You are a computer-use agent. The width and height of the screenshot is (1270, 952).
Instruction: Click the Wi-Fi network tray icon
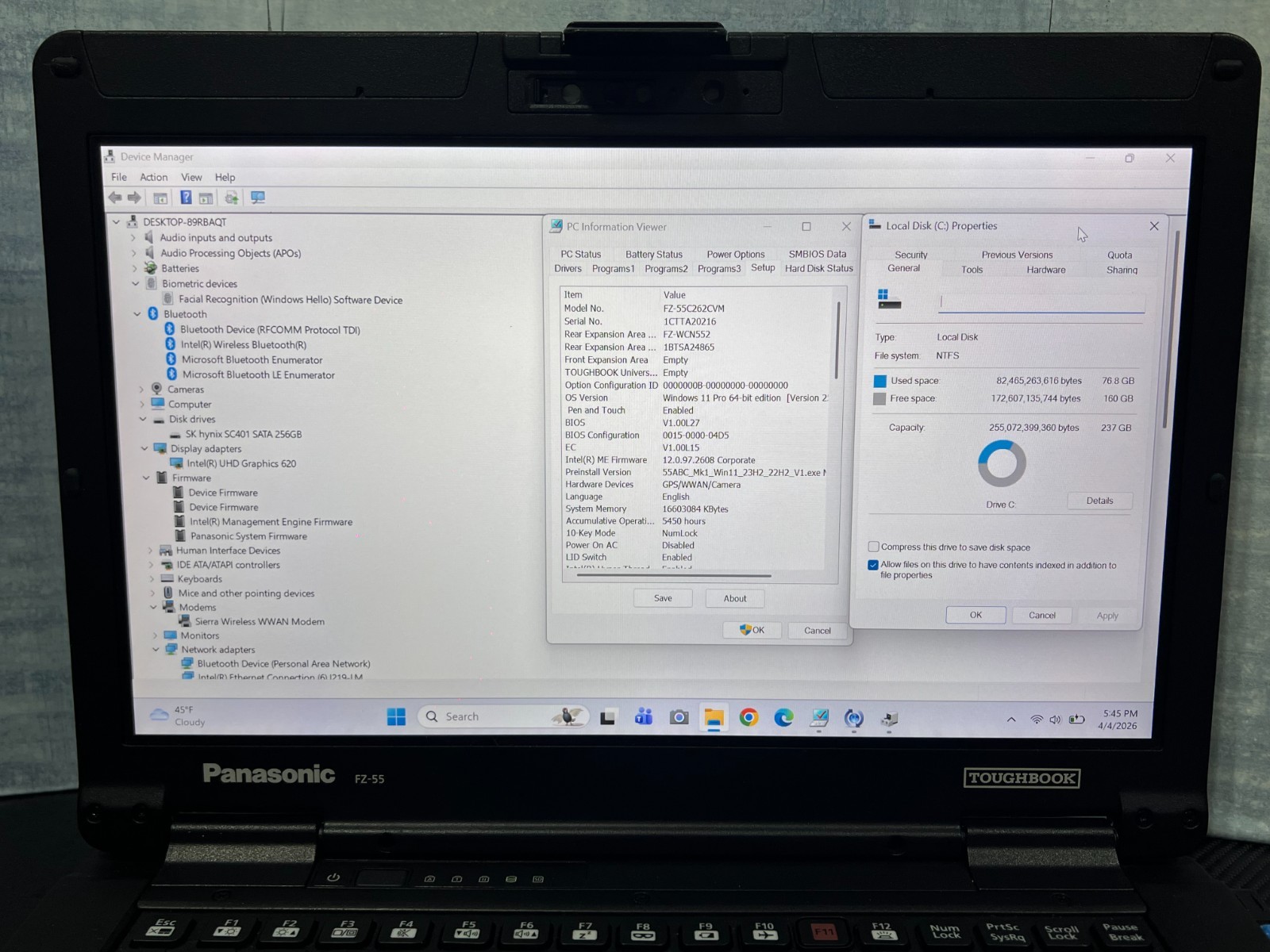[1037, 720]
